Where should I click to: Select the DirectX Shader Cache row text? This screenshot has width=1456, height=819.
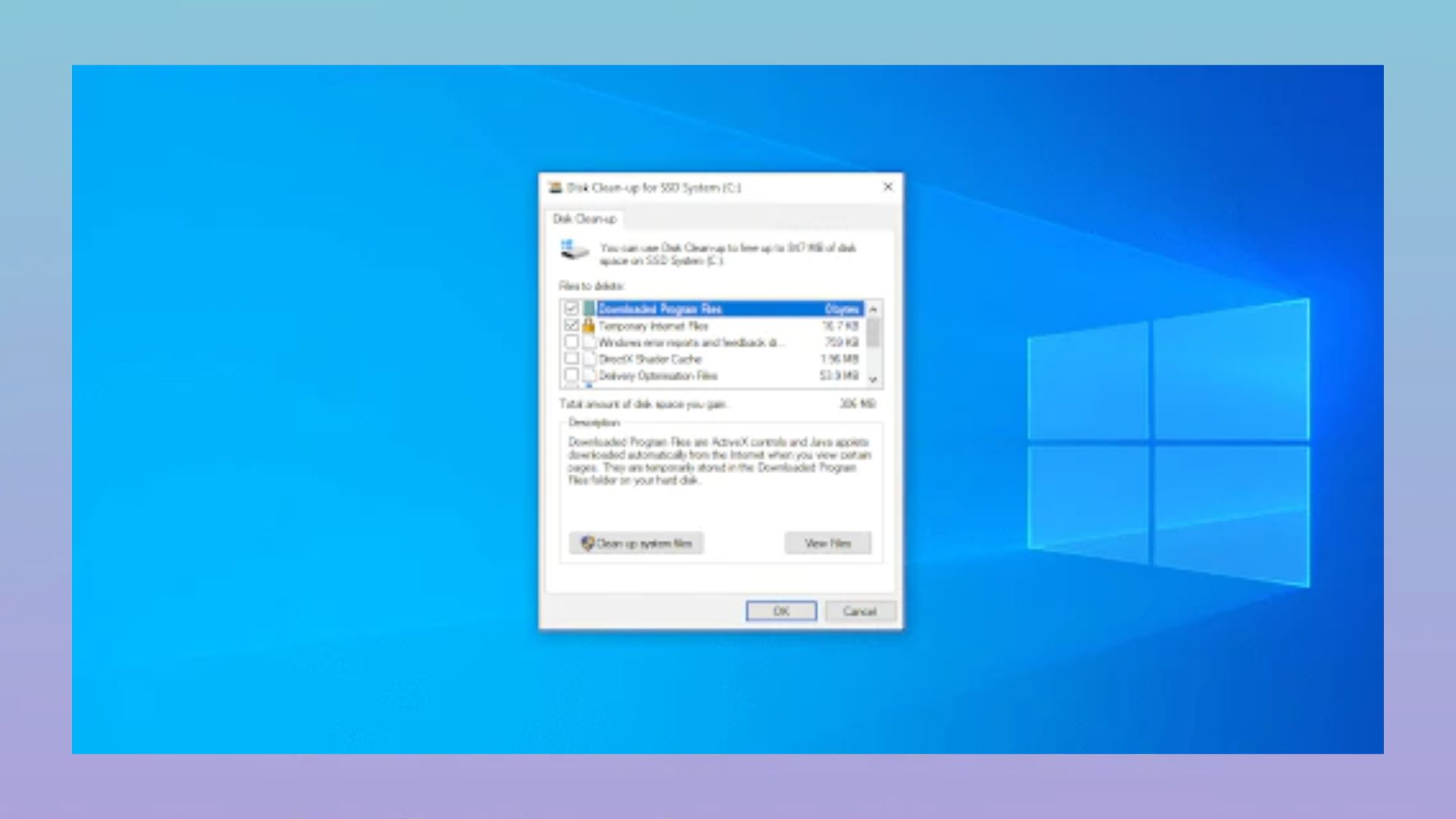650,359
